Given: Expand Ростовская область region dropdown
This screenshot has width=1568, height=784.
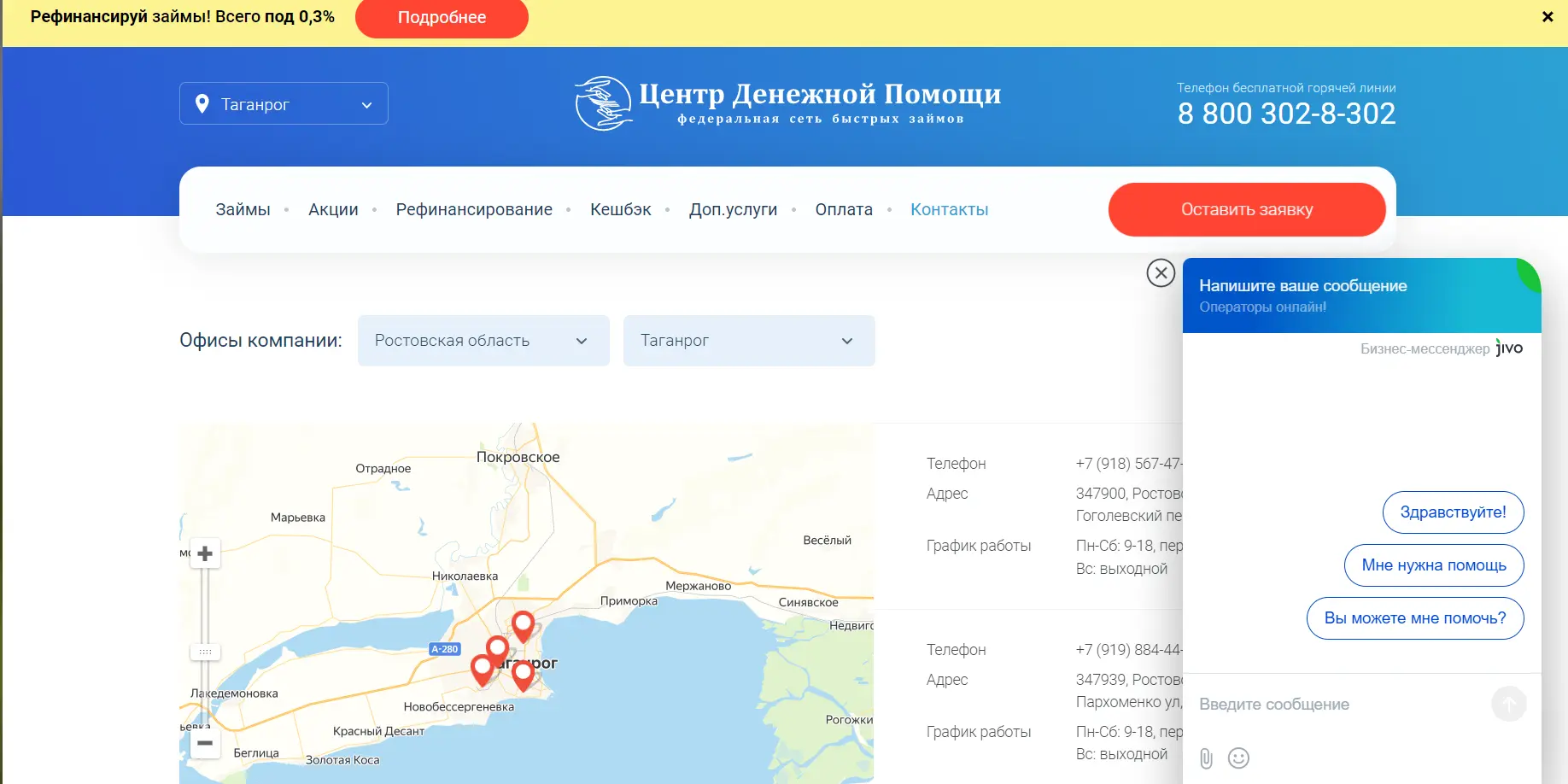Looking at the screenshot, I should click(x=483, y=341).
